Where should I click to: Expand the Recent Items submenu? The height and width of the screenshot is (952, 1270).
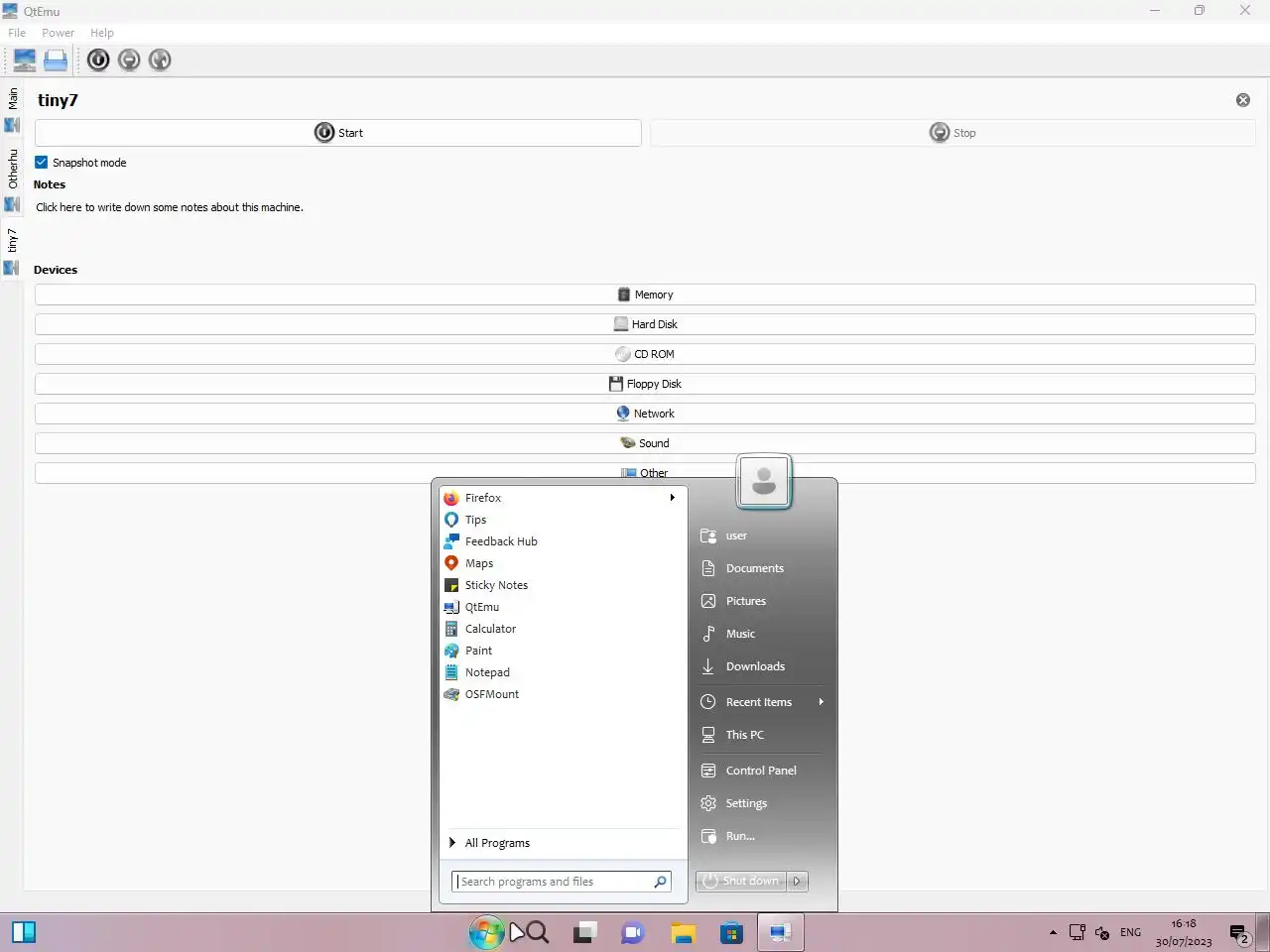pyautogui.click(x=761, y=702)
